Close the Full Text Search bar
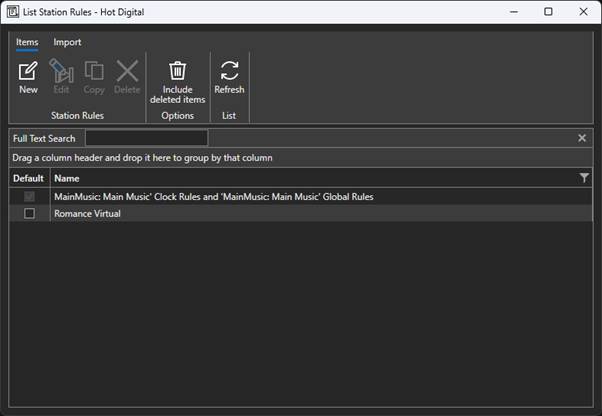Image resolution: width=602 pixels, height=416 pixels. tap(582, 138)
